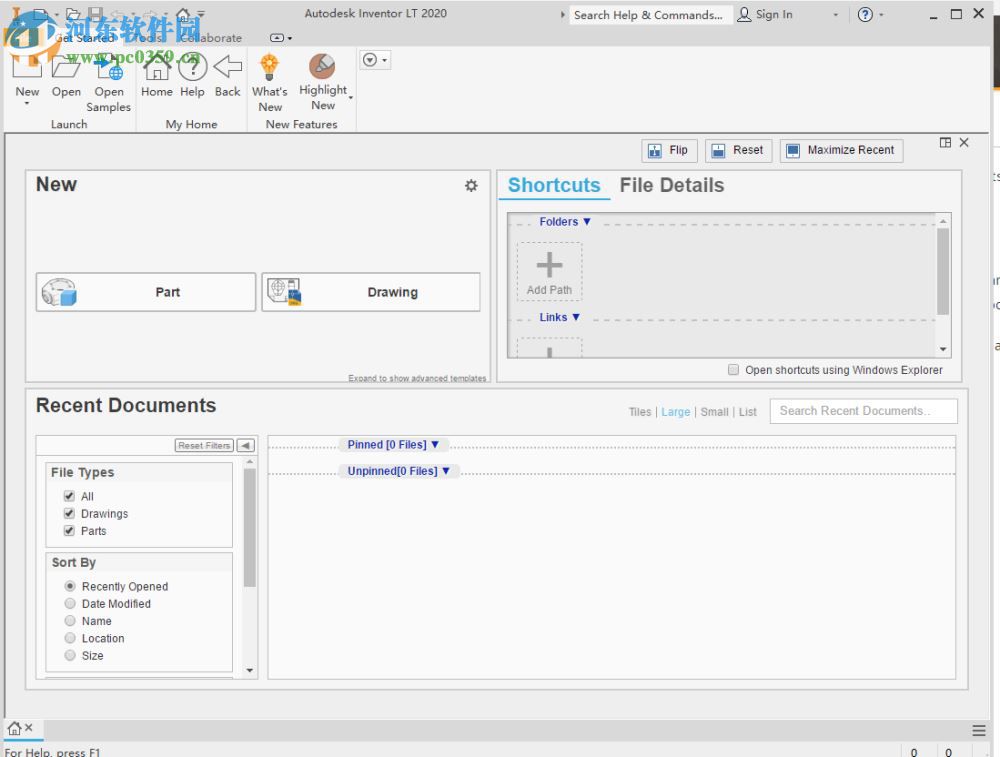Switch to the File Details tab
This screenshot has width=1000, height=757.
(671, 185)
